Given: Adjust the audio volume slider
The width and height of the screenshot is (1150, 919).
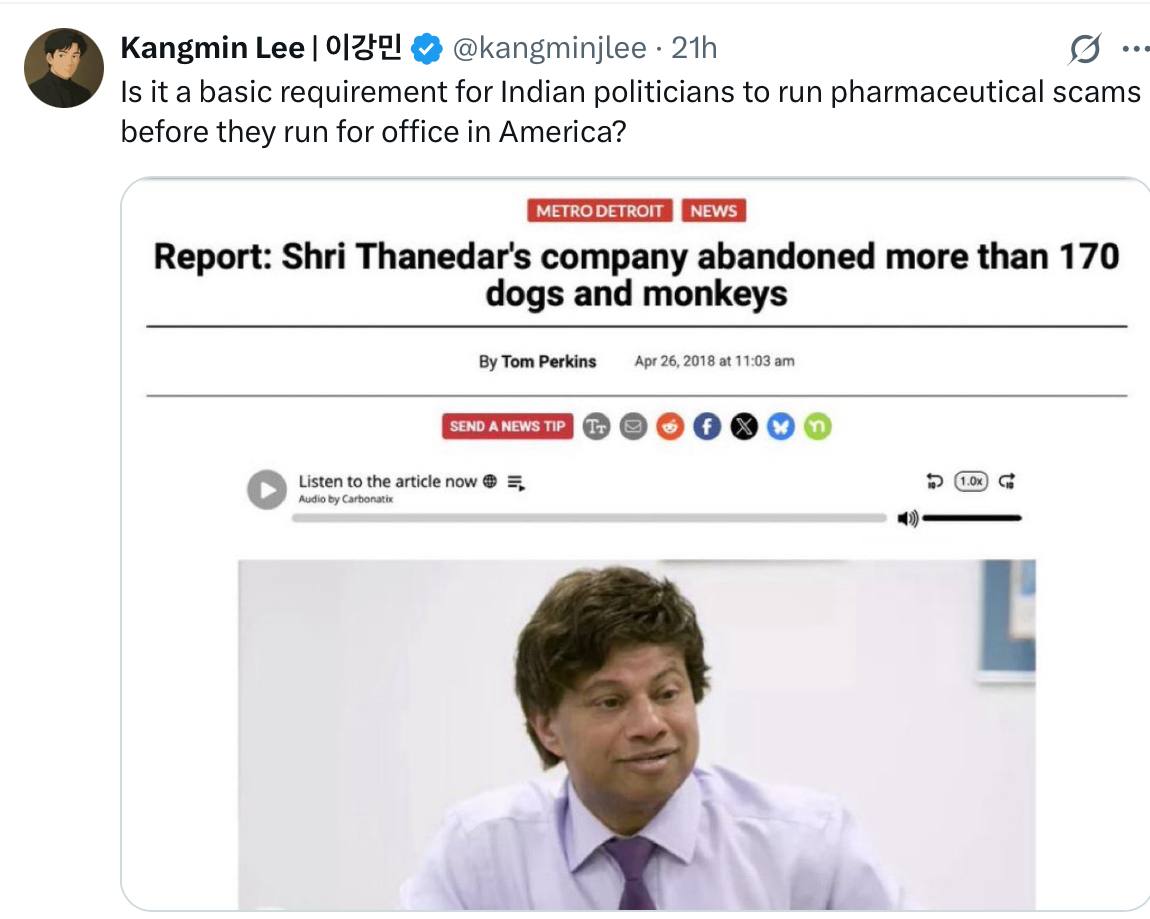Looking at the screenshot, I should click(x=972, y=519).
